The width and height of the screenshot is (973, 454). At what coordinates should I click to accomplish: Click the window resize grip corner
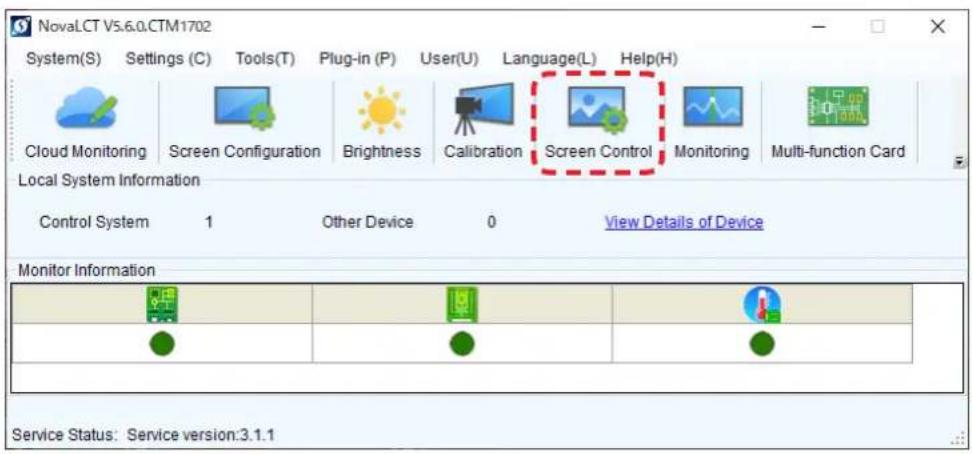(957, 439)
